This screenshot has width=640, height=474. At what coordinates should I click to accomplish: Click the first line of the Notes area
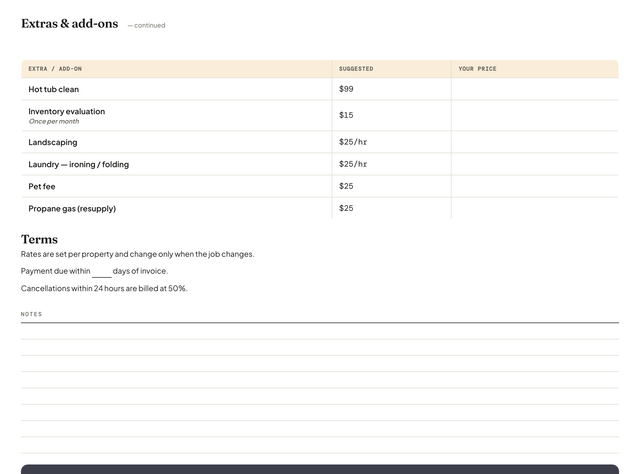tap(320, 331)
